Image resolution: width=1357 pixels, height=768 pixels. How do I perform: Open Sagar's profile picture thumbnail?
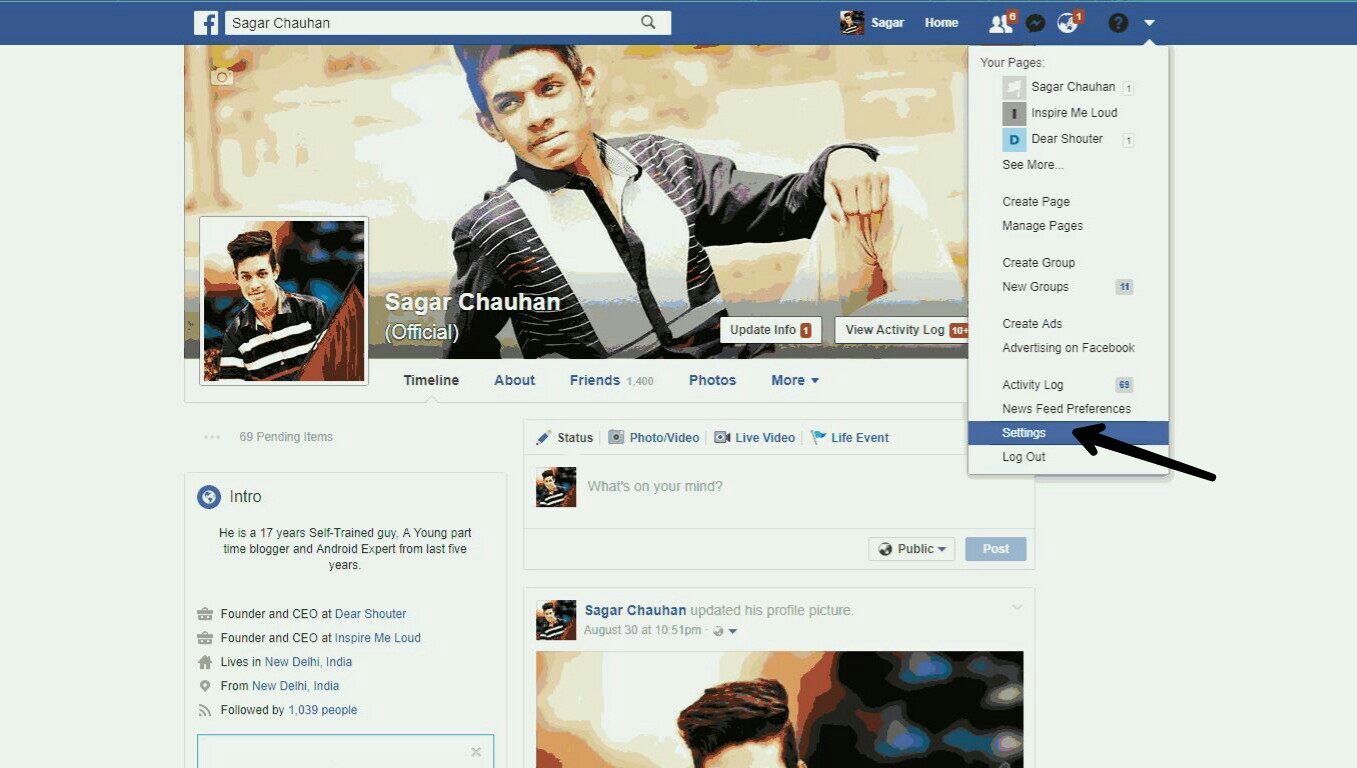click(283, 301)
